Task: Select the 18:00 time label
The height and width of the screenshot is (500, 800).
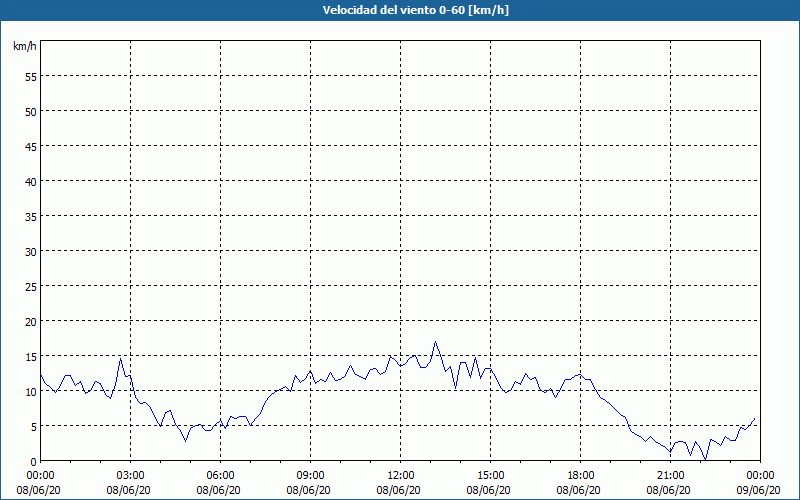Action: pos(580,475)
